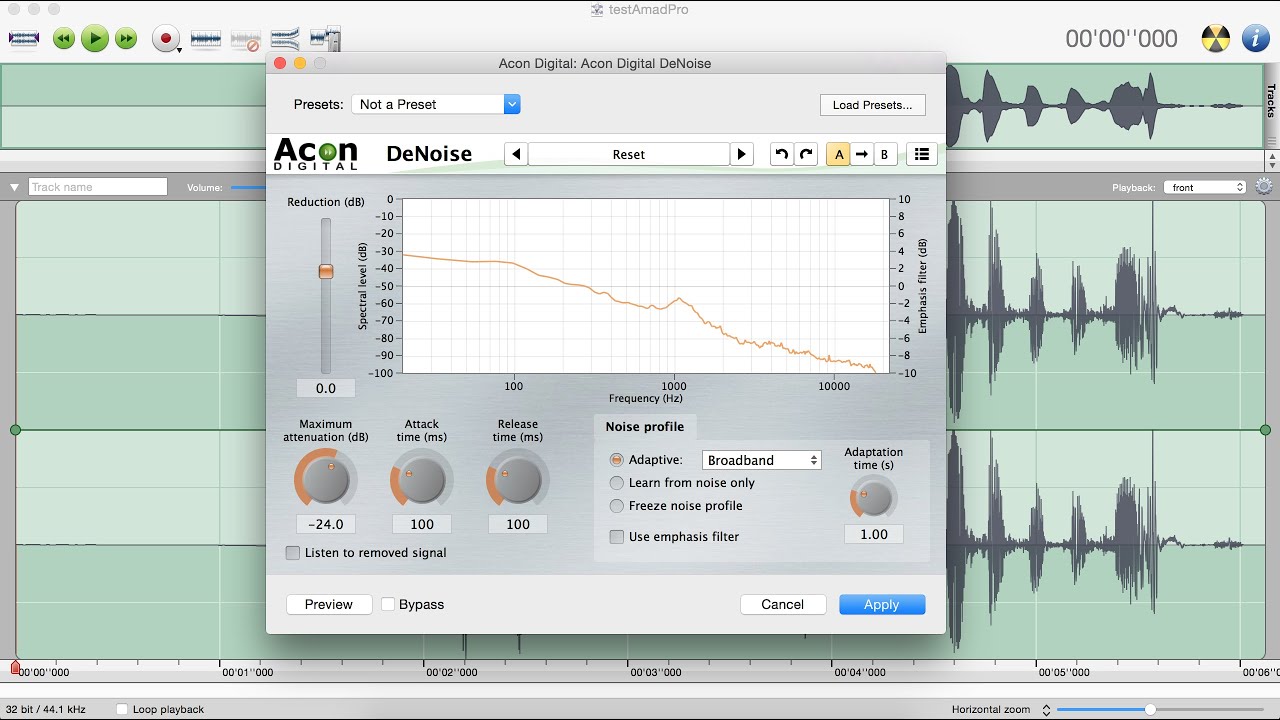Viewport: 1280px width, 720px height.
Task: Select Learn from noise only option
Action: 617,483
